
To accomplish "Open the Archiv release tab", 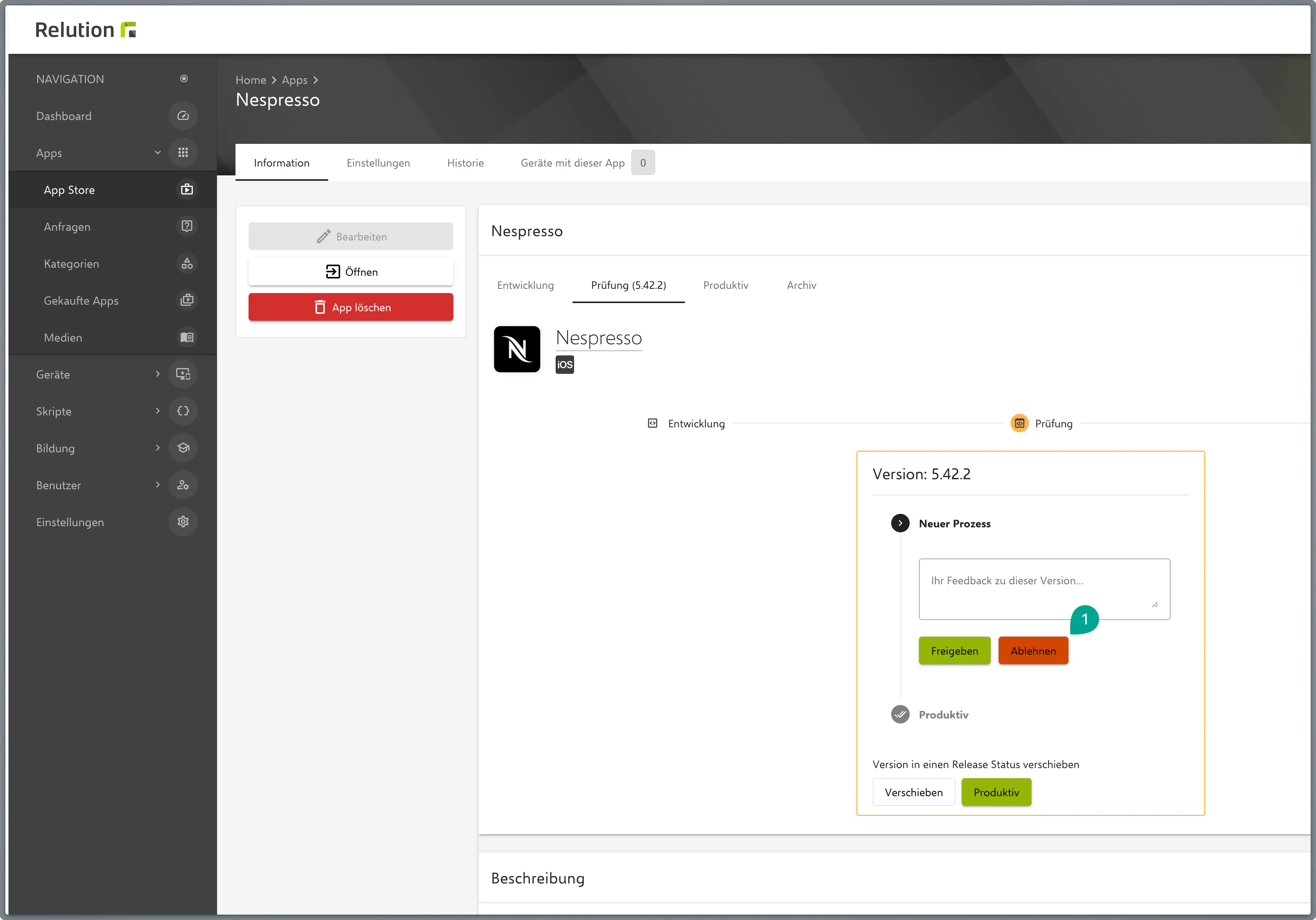I will click(801, 285).
